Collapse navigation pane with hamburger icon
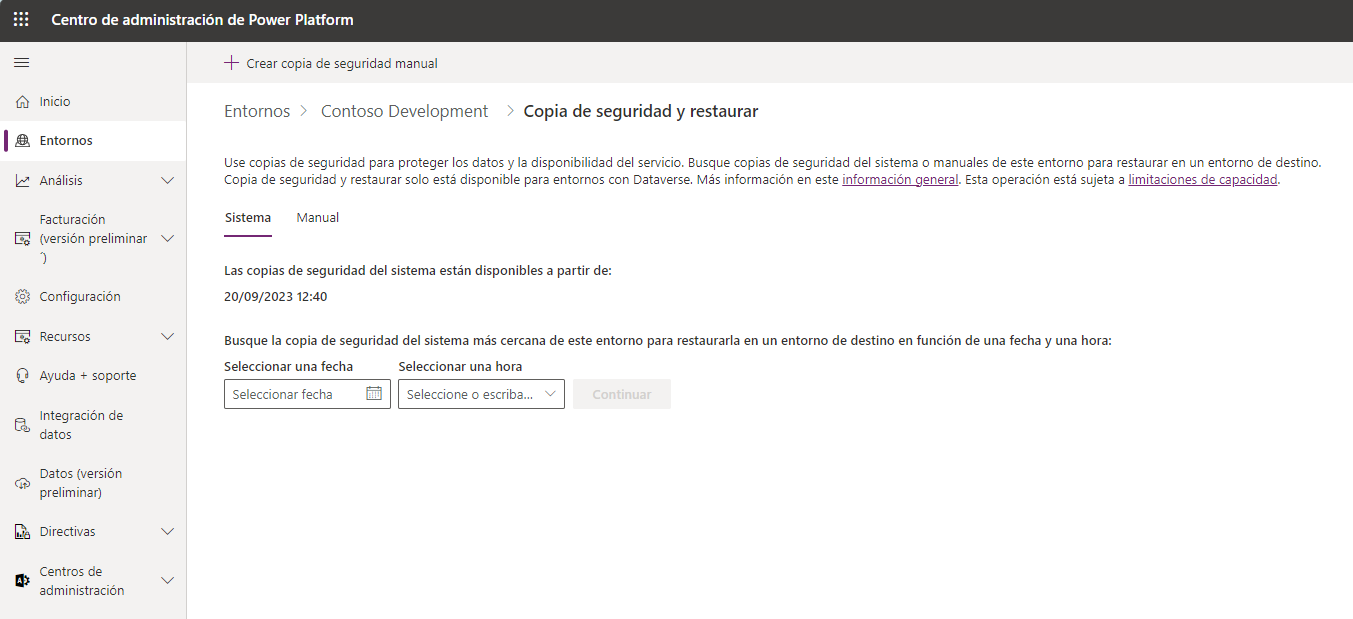The image size is (1353, 619). point(21,62)
